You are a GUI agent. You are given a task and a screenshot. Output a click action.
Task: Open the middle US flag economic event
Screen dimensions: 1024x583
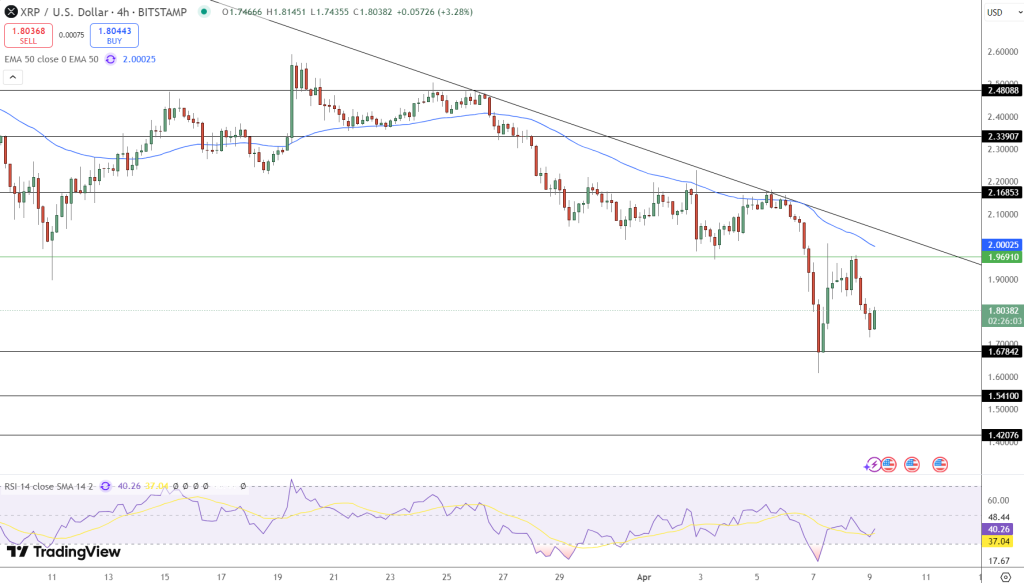[912, 465]
